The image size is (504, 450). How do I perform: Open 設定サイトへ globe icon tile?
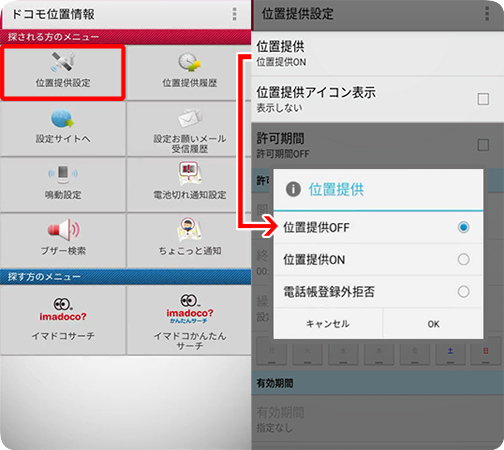coord(63,129)
